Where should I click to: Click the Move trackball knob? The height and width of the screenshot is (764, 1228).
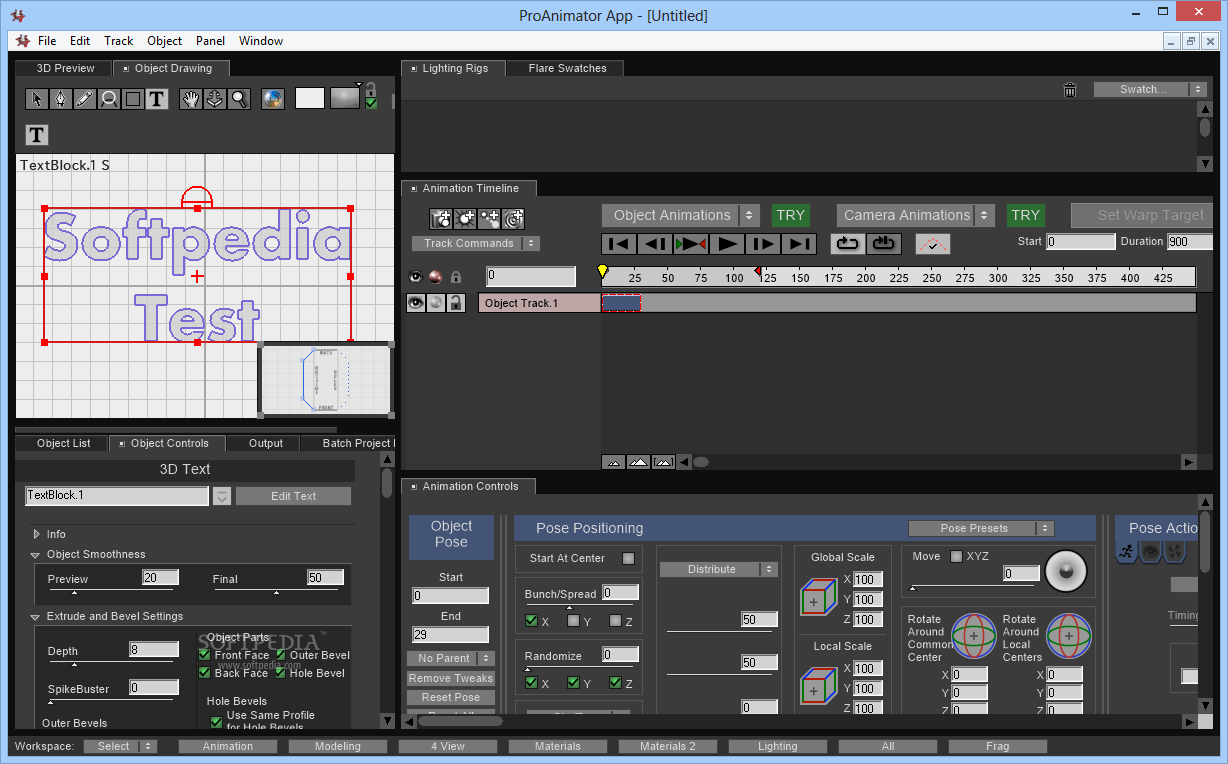(1065, 571)
